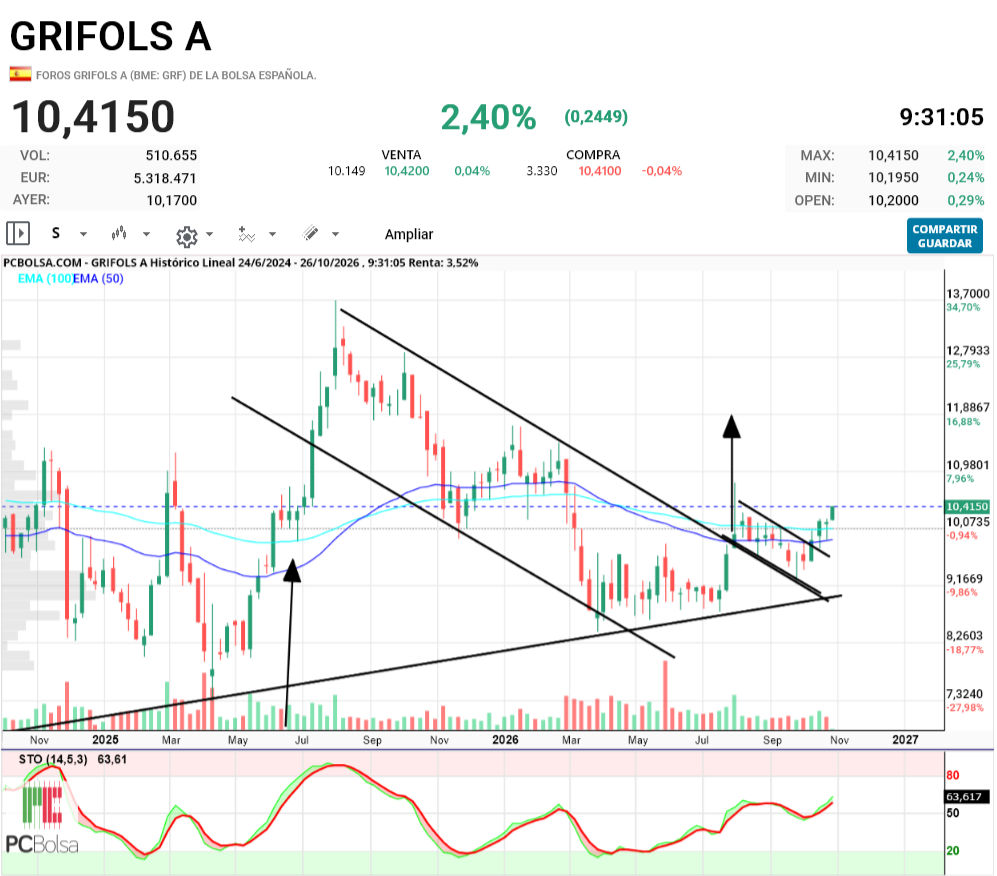Image resolution: width=997 pixels, height=876 pixels.
Task: Click the add indicator icon
Action: point(246,234)
